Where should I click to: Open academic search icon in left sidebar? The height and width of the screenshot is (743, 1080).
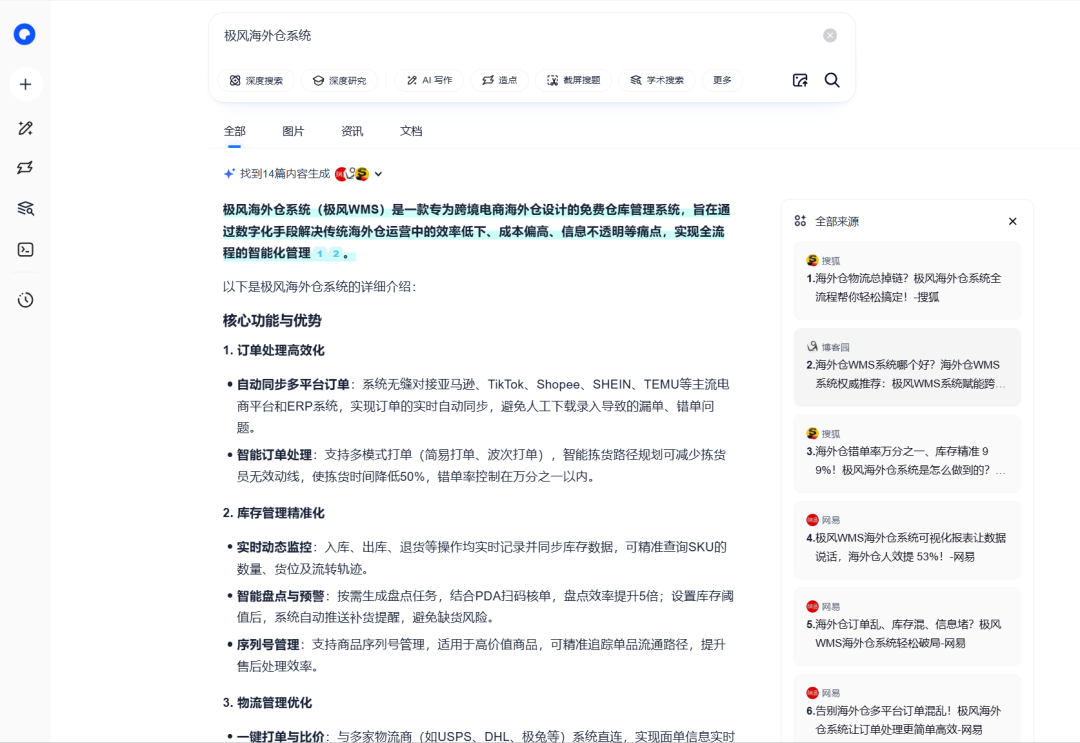25,208
